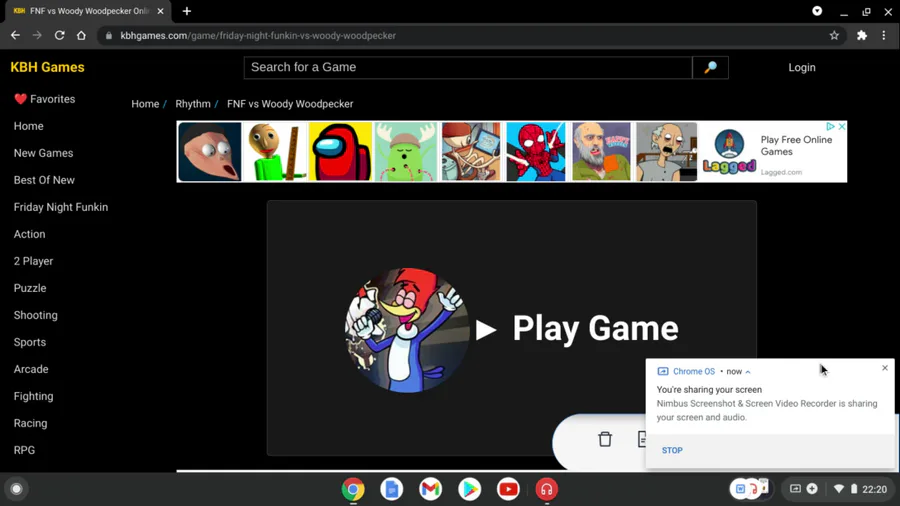
Task: Open Play Store from the shelf
Action: (470, 489)
